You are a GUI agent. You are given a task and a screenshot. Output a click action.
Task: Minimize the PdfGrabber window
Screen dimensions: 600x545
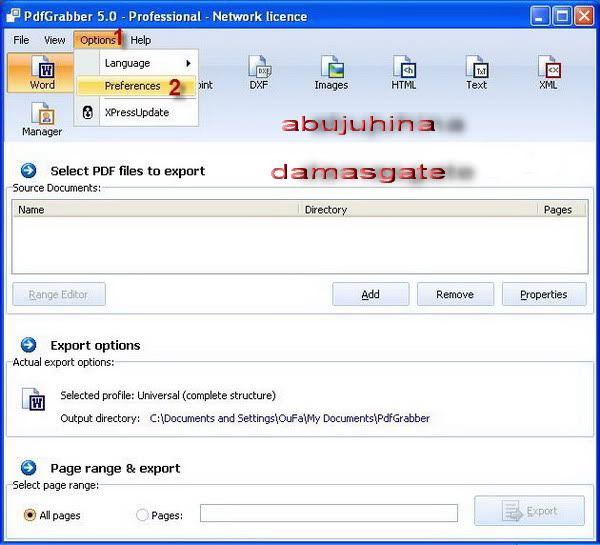tap(540, 16)
